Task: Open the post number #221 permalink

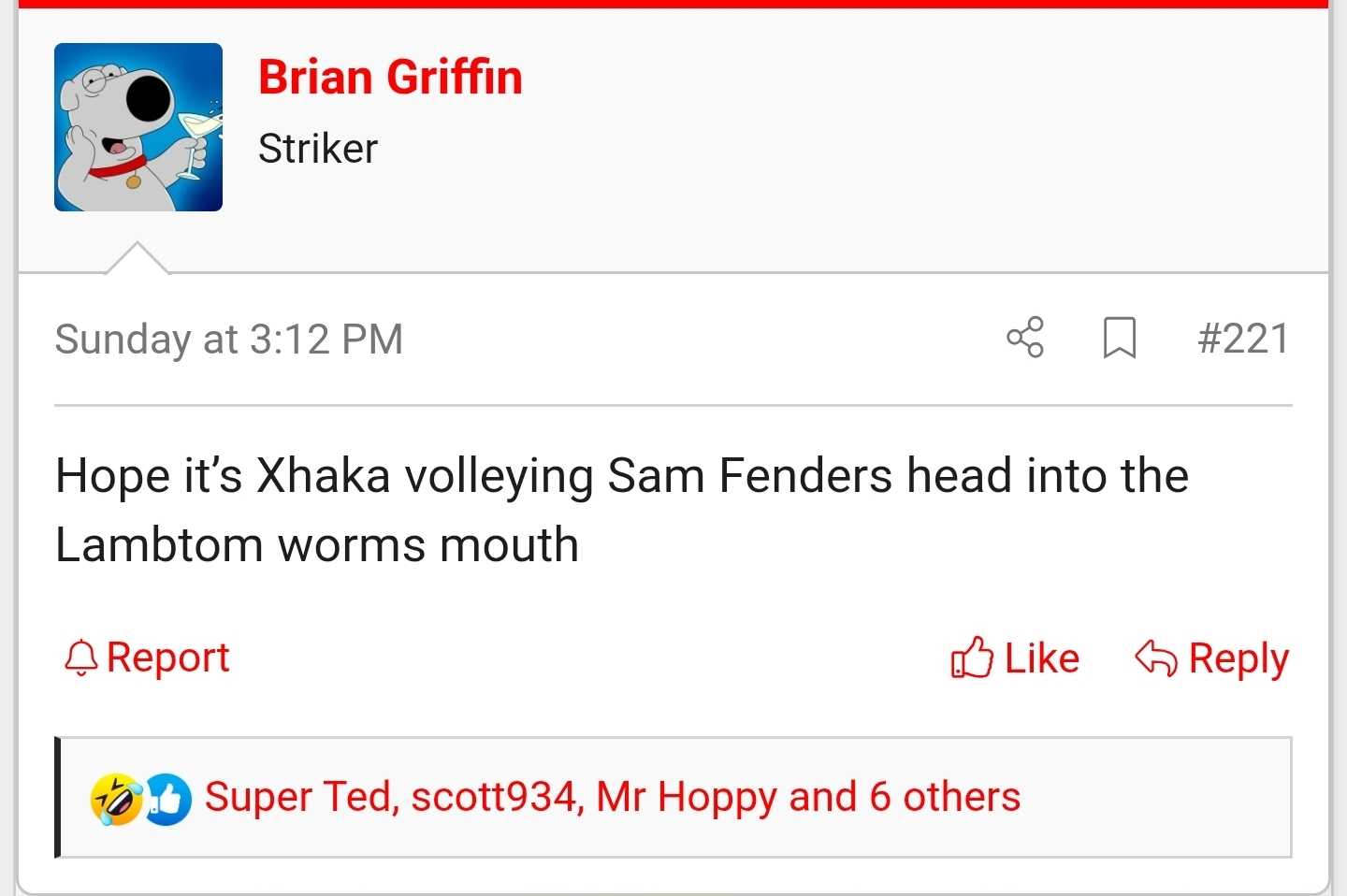Action: pyautogui.click(x=1243, y=338)
